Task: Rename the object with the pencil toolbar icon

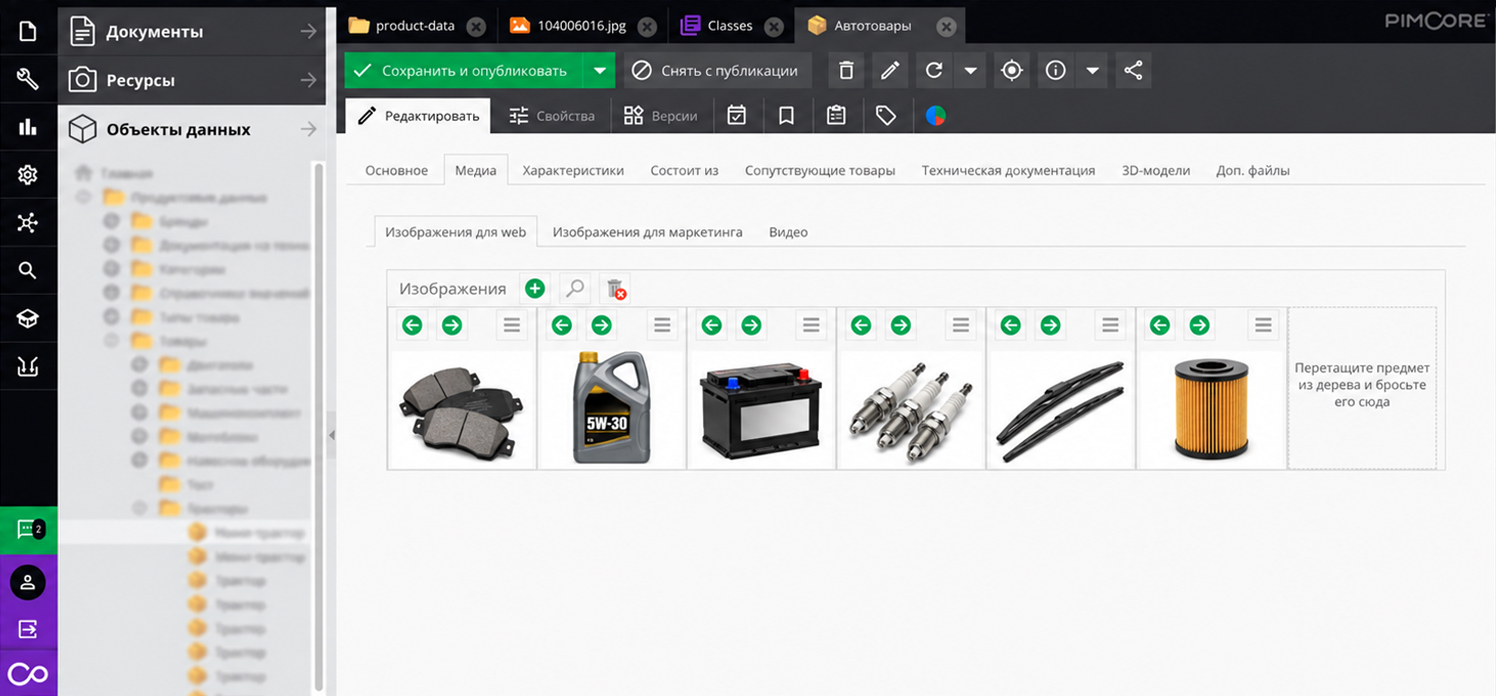Action: point(889,71)
